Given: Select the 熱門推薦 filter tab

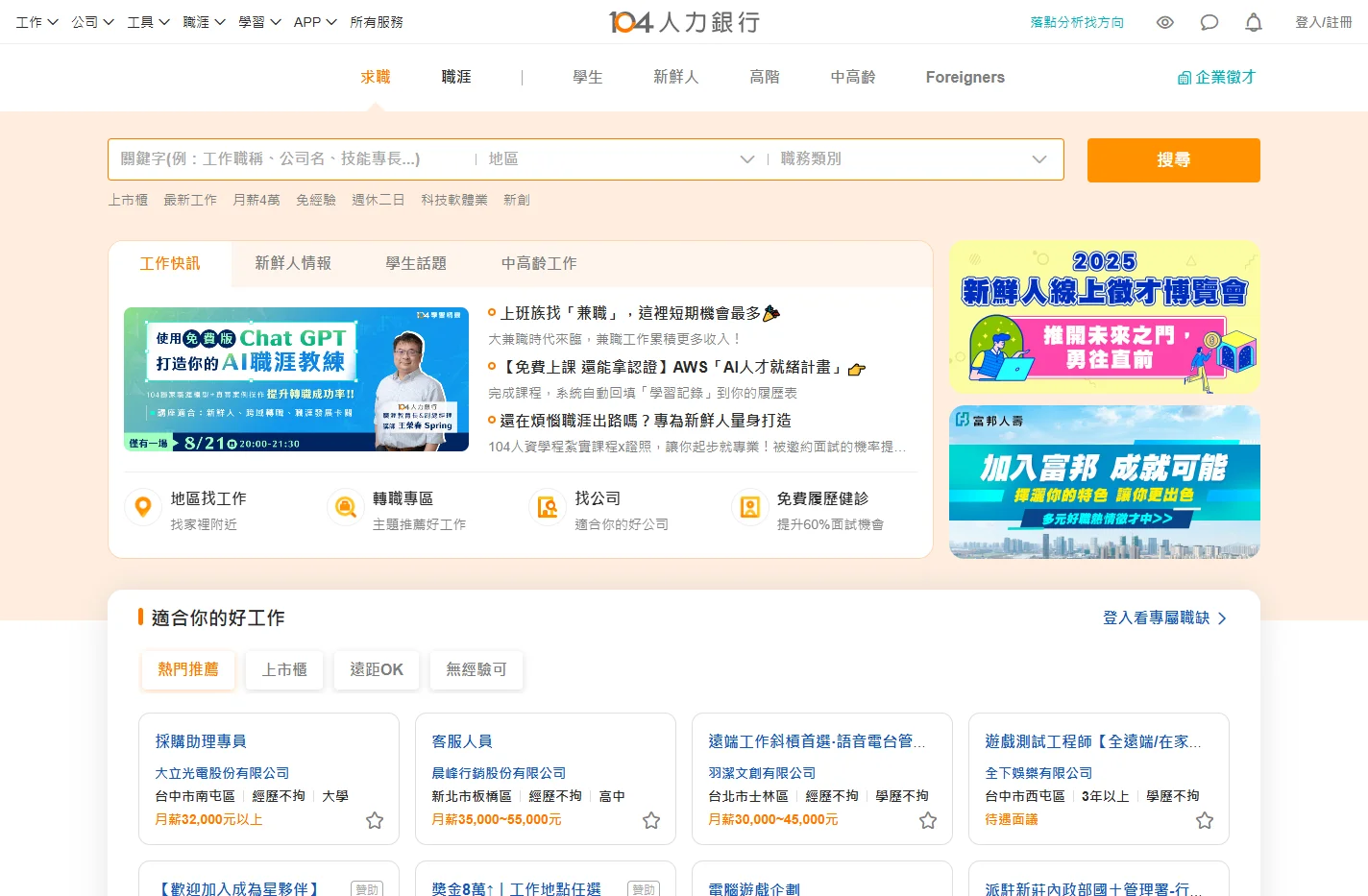Looking at the screenshot, I should tap(188, 669).
